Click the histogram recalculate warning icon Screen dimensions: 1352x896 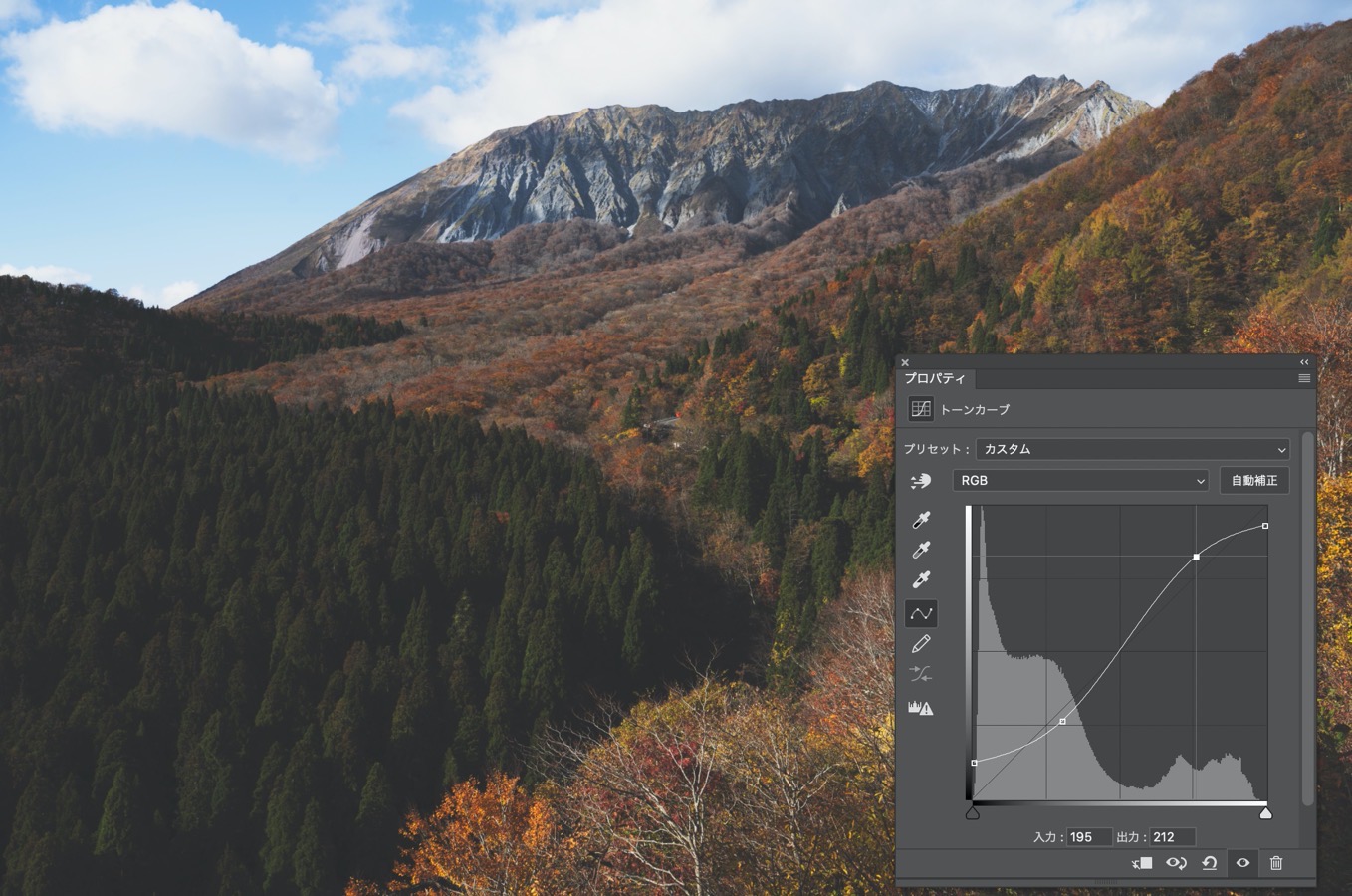(x=921, y=708)
